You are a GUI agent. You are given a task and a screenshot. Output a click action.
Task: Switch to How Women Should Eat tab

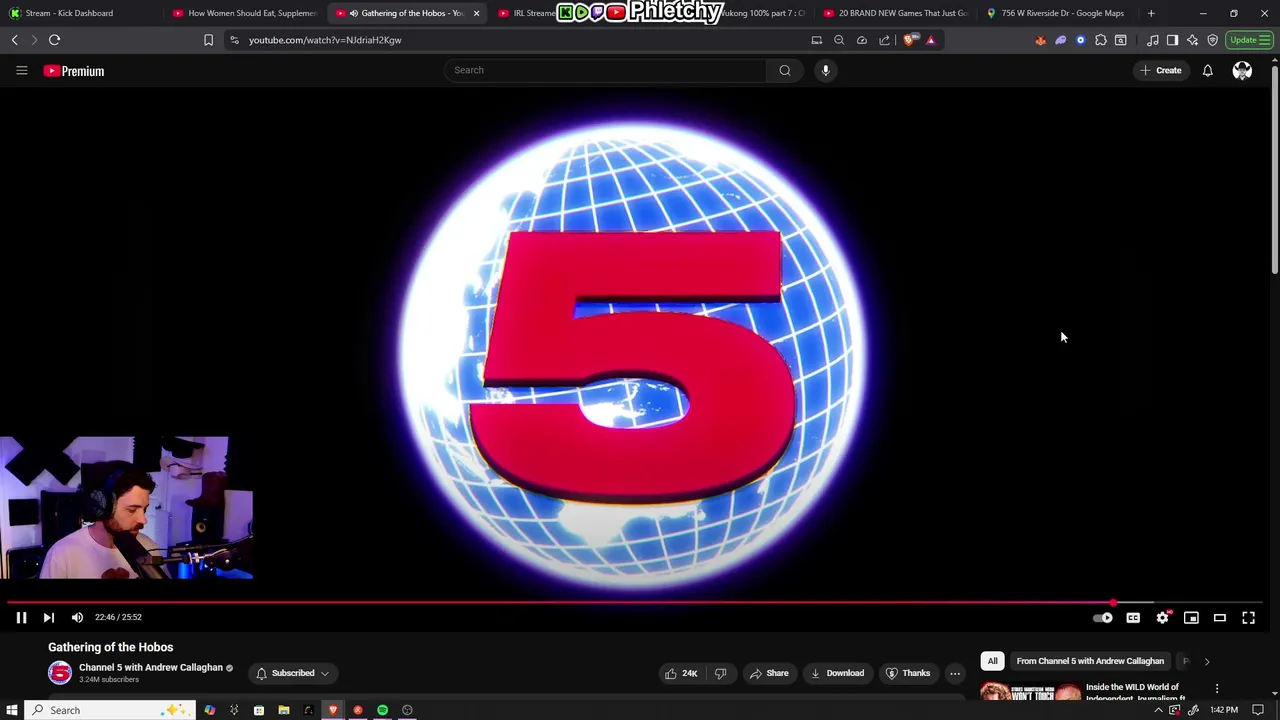[245, 13]
